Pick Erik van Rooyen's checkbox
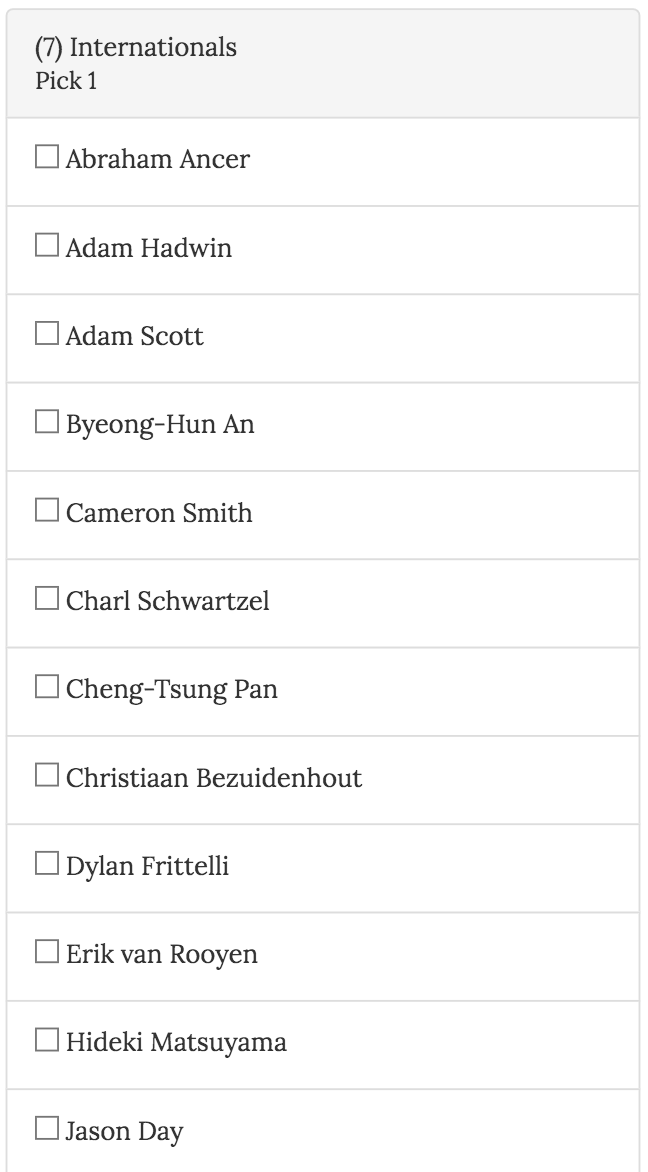Image resolution: width=648 pixels, height=1172 pixels. 47,952
